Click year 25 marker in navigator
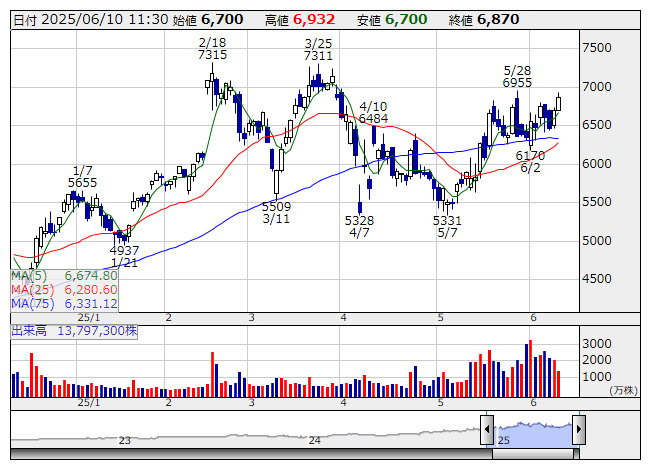 tap(503, 440)
